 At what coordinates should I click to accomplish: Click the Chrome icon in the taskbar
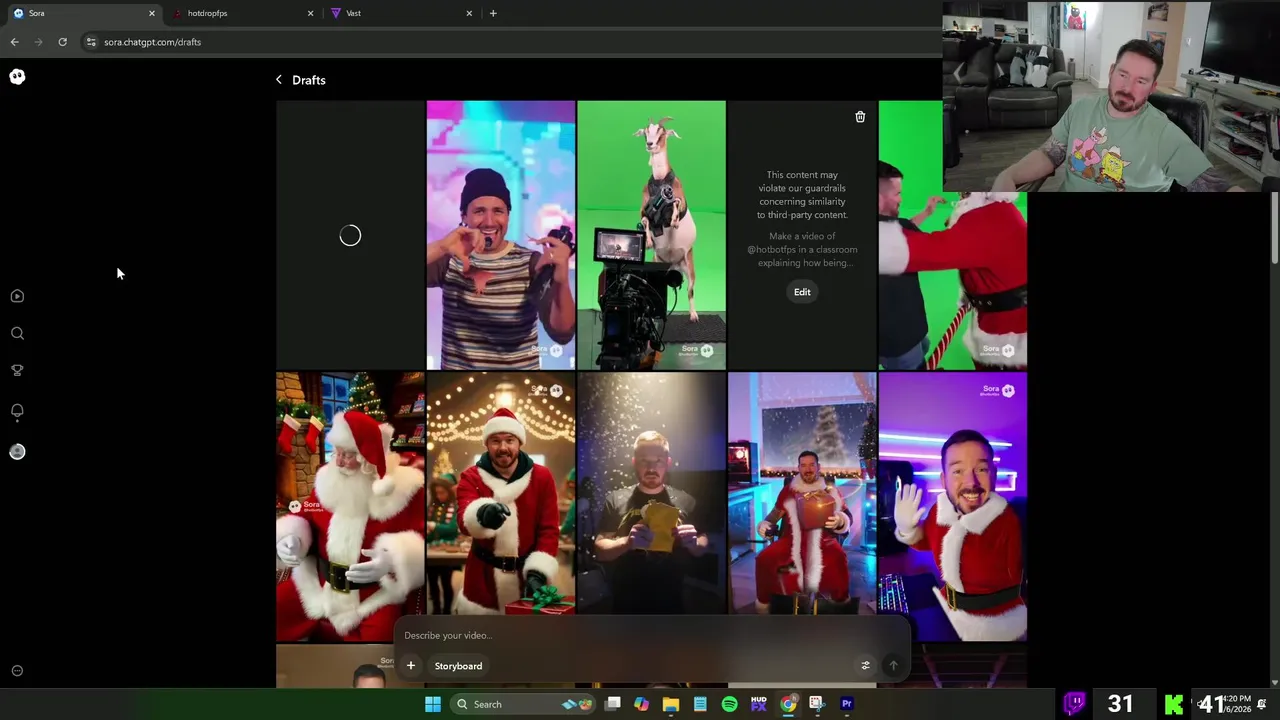tap(788, 704)
